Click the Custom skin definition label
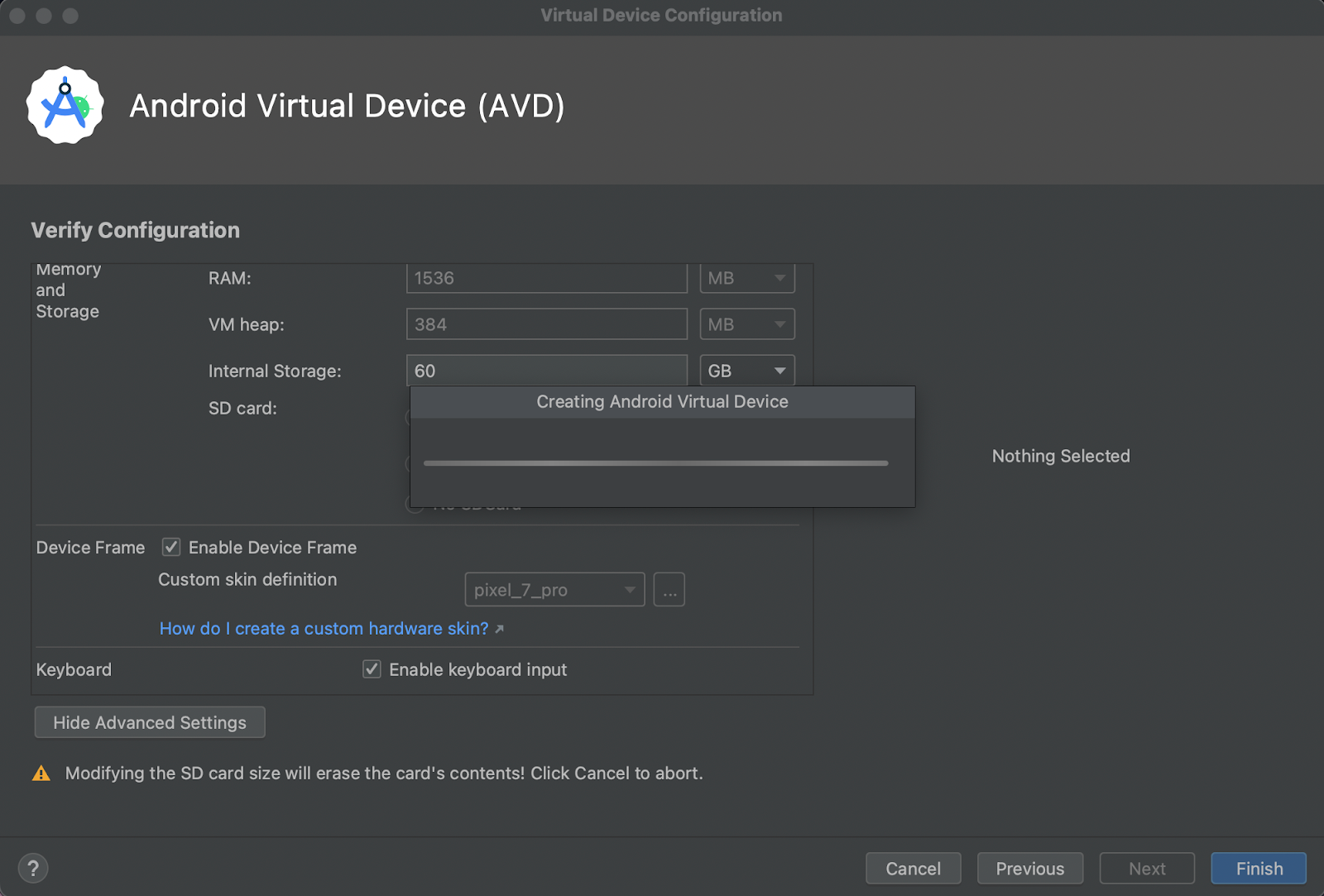Image resolution: width=1324 pixels, height=896 pixels. coord(247,579)
